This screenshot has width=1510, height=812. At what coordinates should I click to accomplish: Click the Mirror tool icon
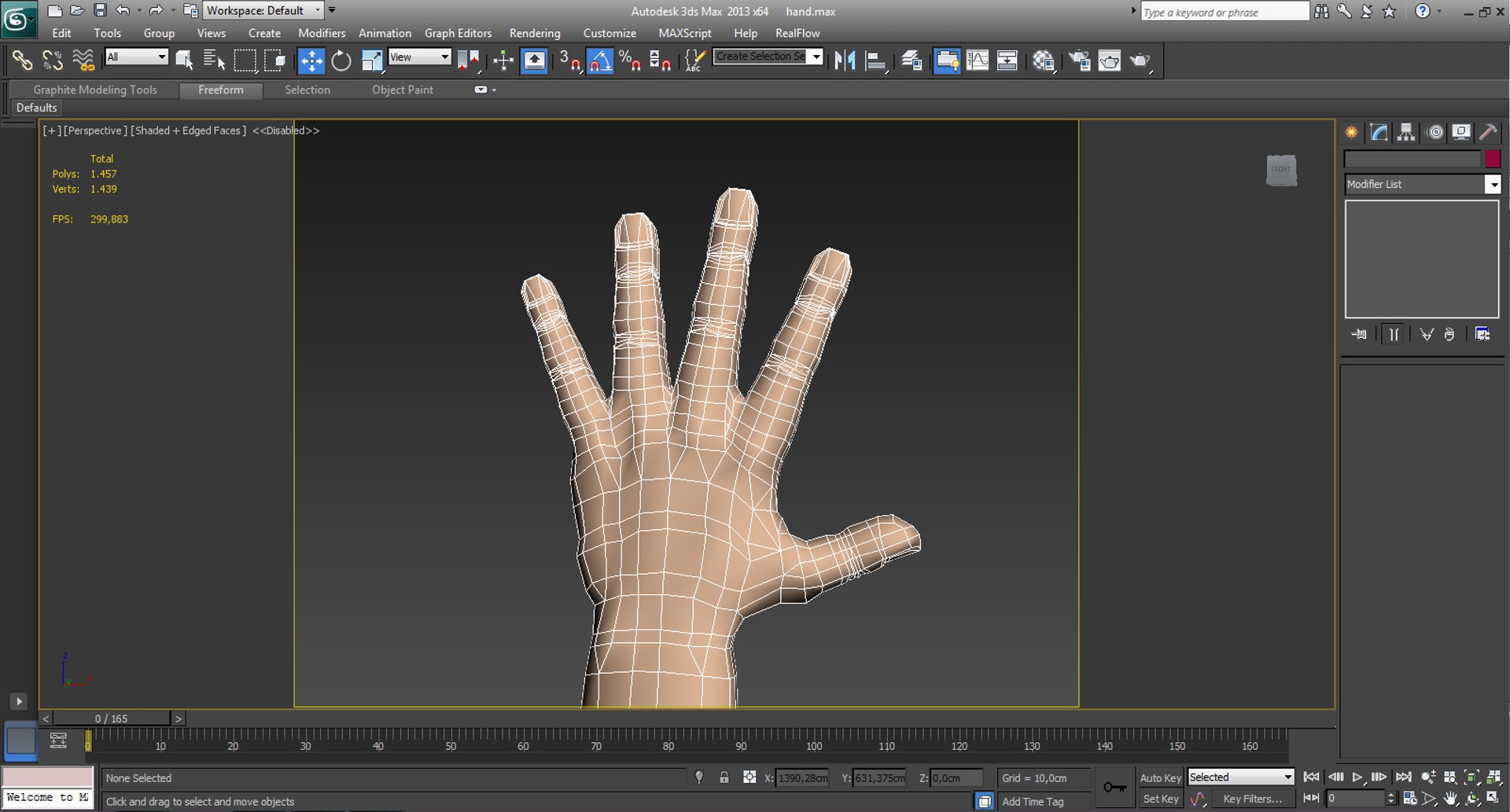click(x=845, y=61)
